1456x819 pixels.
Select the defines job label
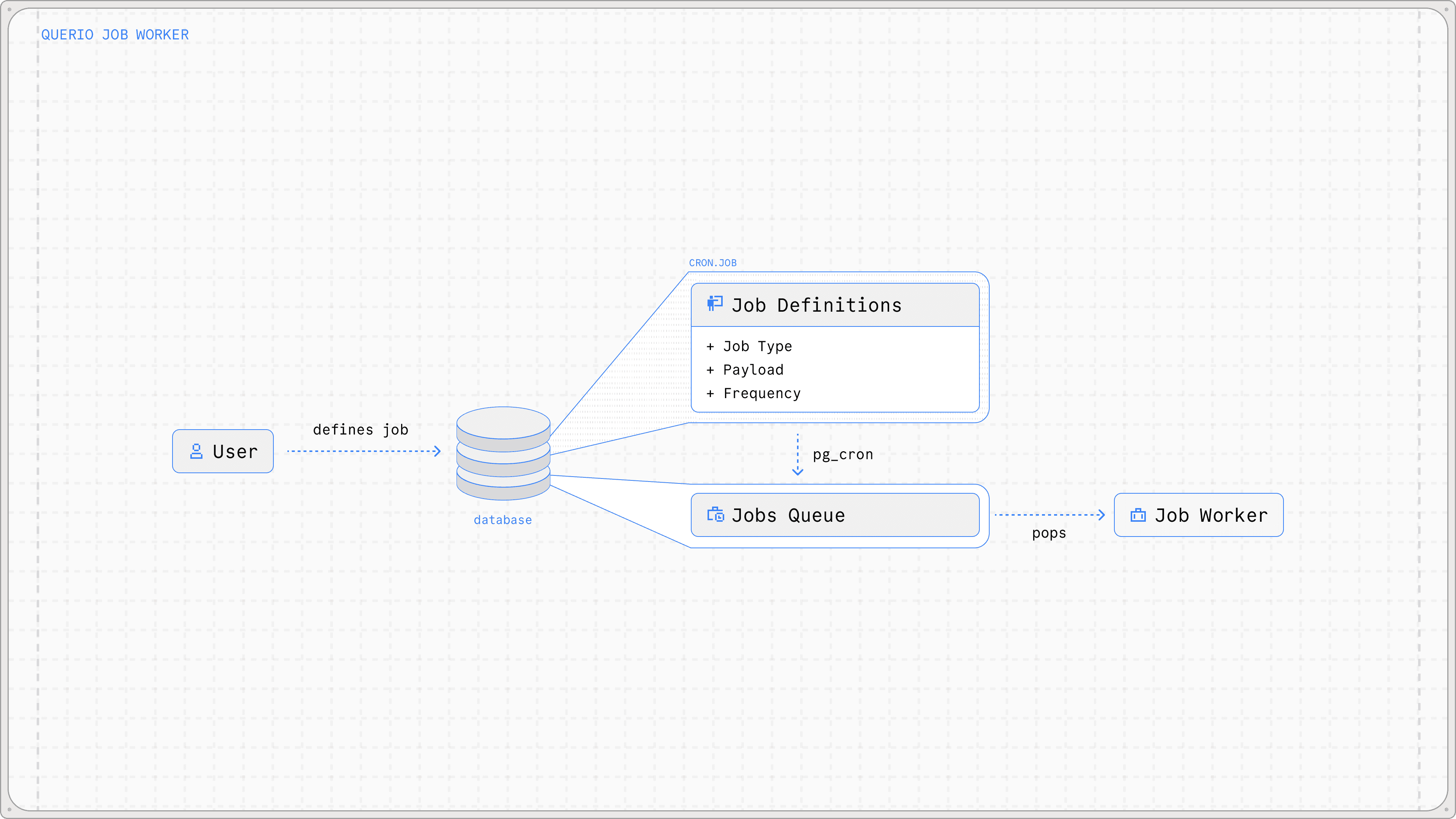pyautogui.click(x=361, y=430)
